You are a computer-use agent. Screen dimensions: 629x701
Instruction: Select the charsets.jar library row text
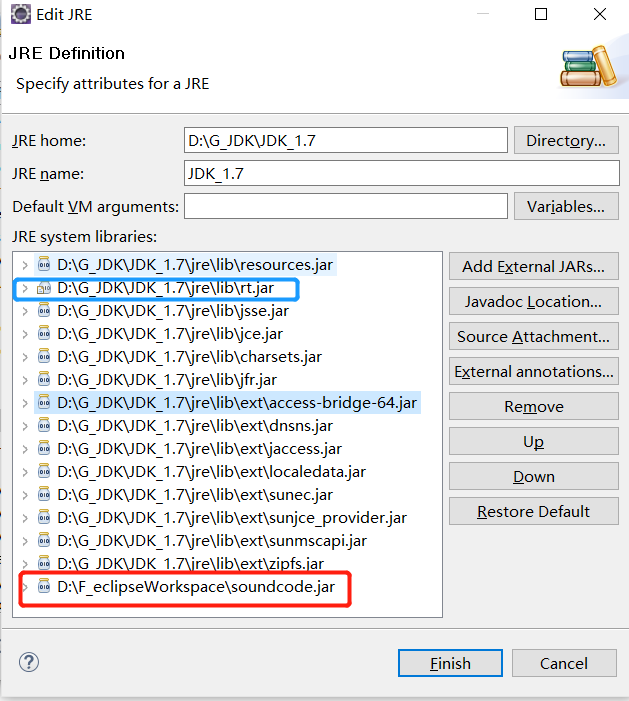190,357
